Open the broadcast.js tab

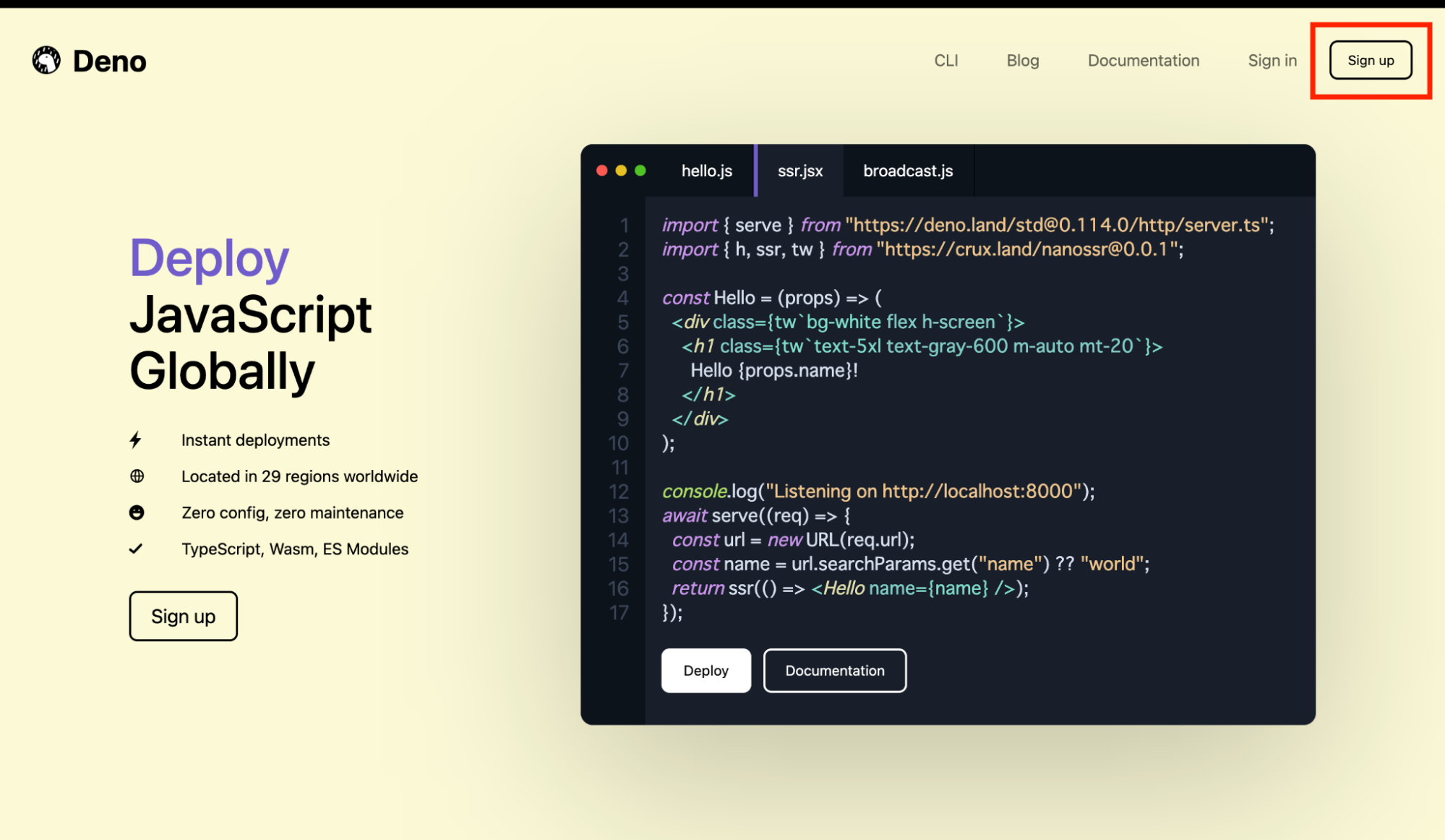click(907, 171)
